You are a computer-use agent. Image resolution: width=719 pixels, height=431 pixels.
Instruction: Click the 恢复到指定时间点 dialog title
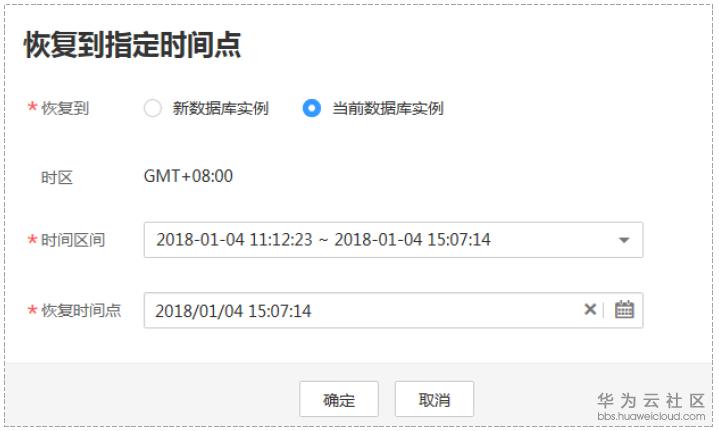click(132, 45)
